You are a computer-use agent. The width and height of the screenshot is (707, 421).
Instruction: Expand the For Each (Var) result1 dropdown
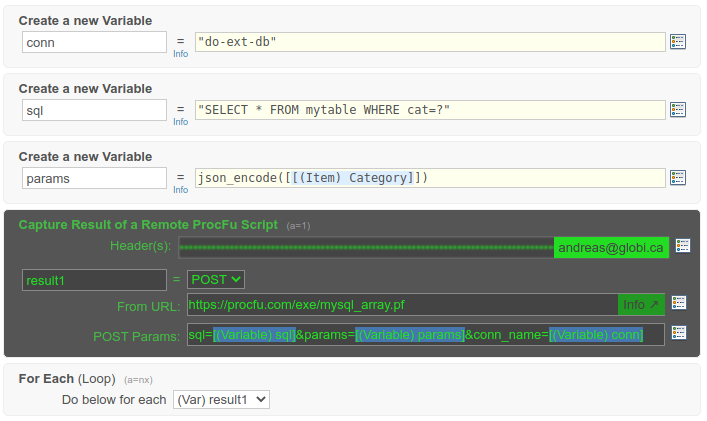point(221,399)
